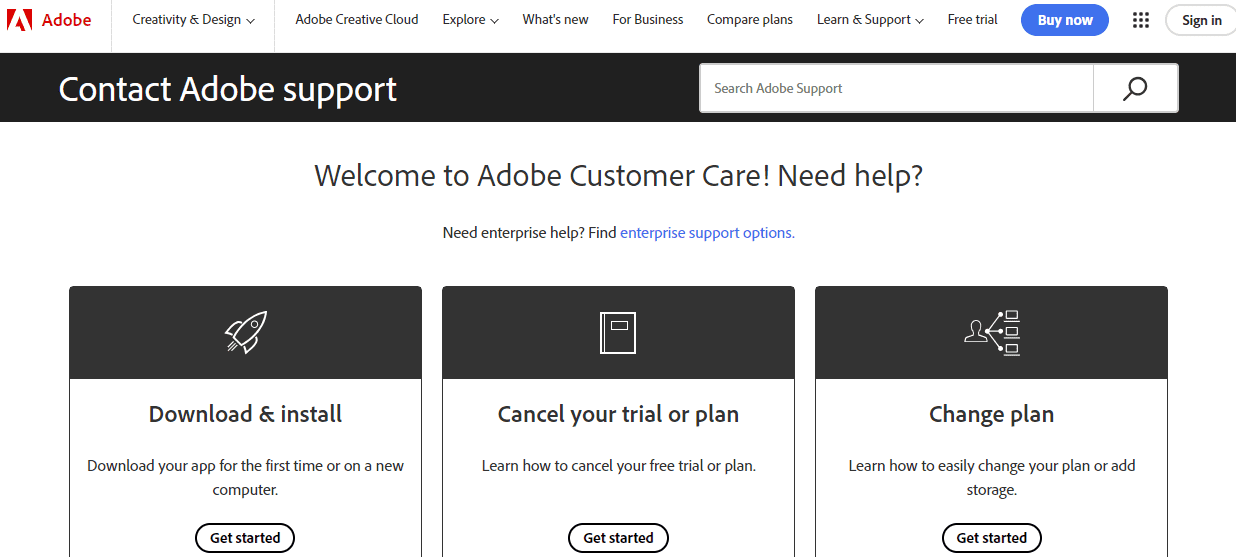The height and width of the screenshot is (557, 1236).
Task: Click Get started under Cancel your trial or plan
Action: [618, 538]
